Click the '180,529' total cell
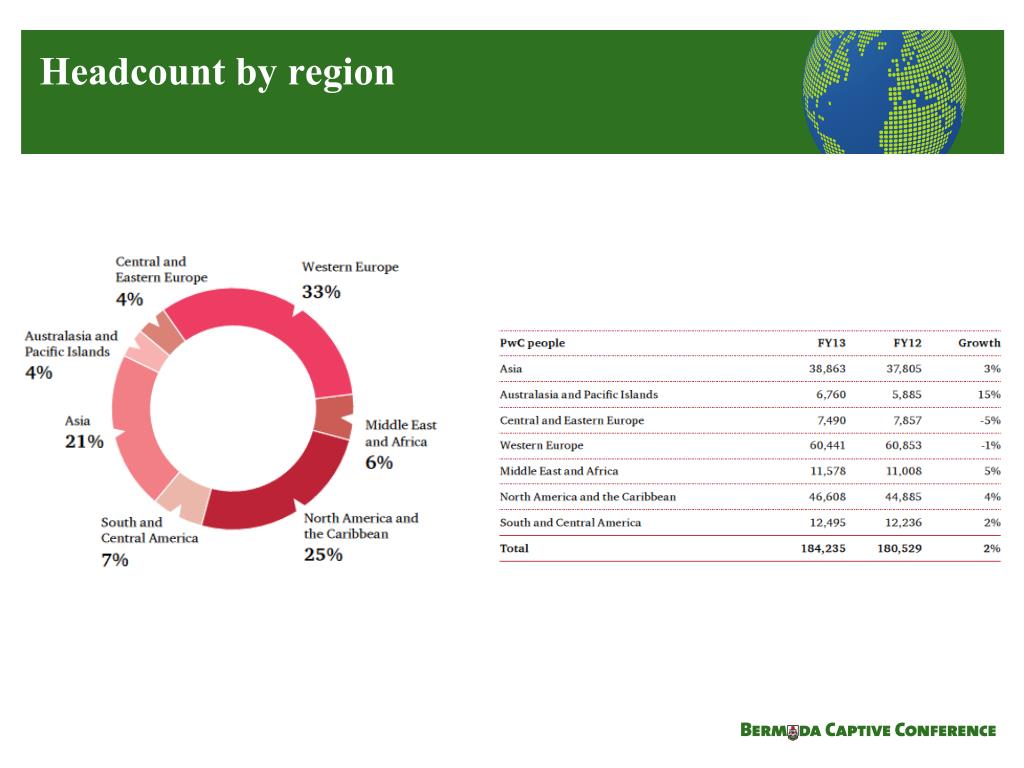The width and height of the screenshot is (1024, 768). coord(900,549)
